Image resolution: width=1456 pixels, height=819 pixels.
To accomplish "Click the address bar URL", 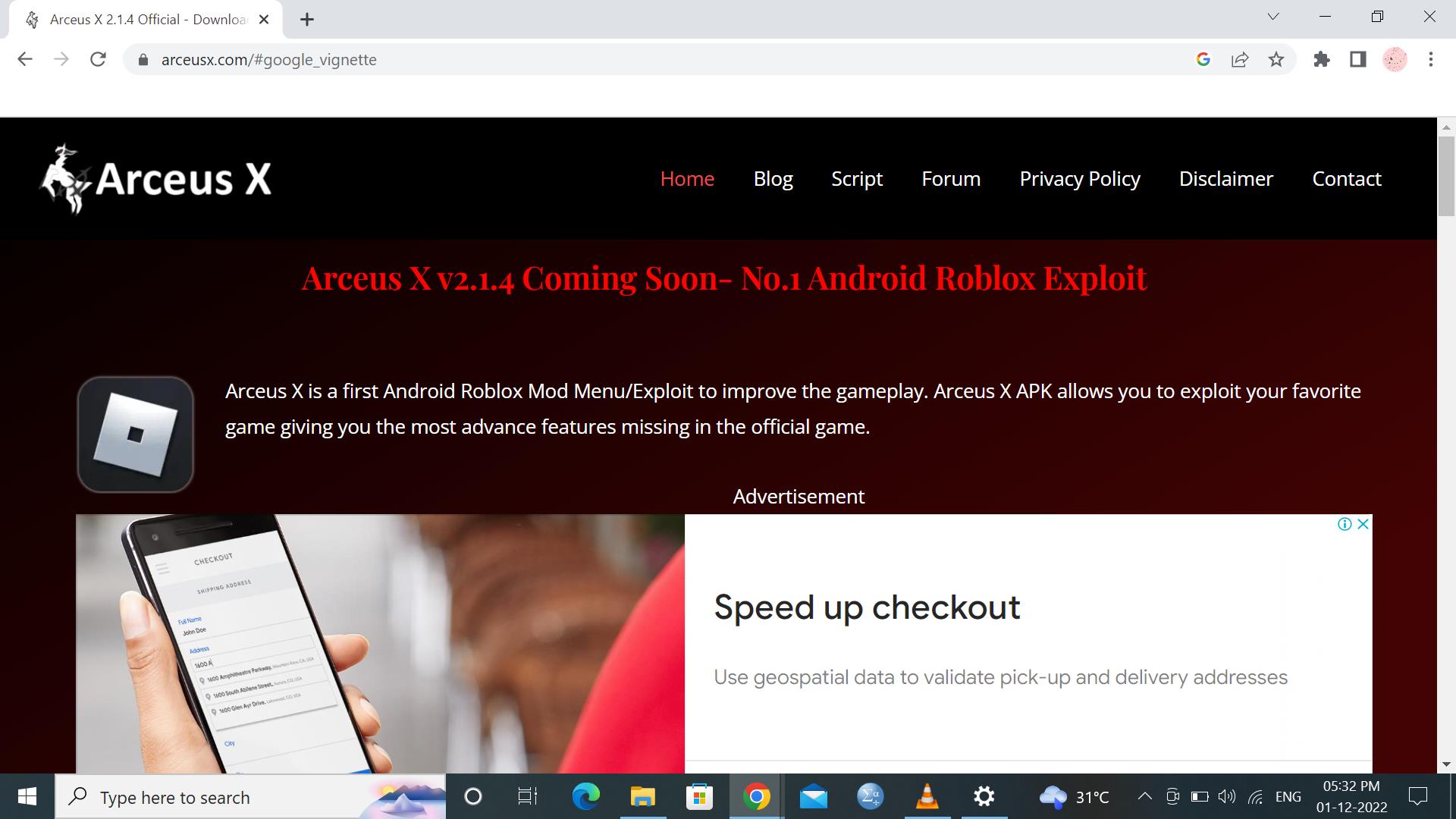I will pyautogui.click(x=268, y=60).
